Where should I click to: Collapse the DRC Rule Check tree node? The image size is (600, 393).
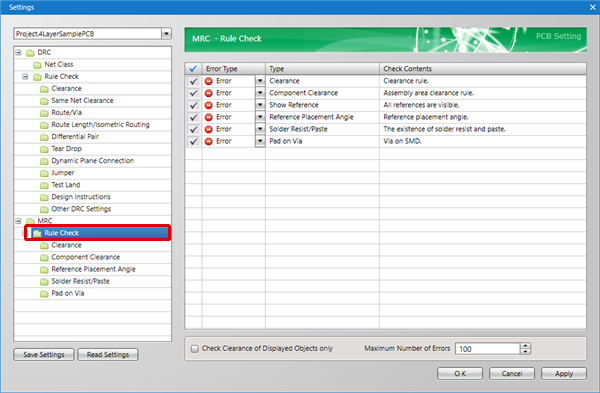[x=25, y=77]
